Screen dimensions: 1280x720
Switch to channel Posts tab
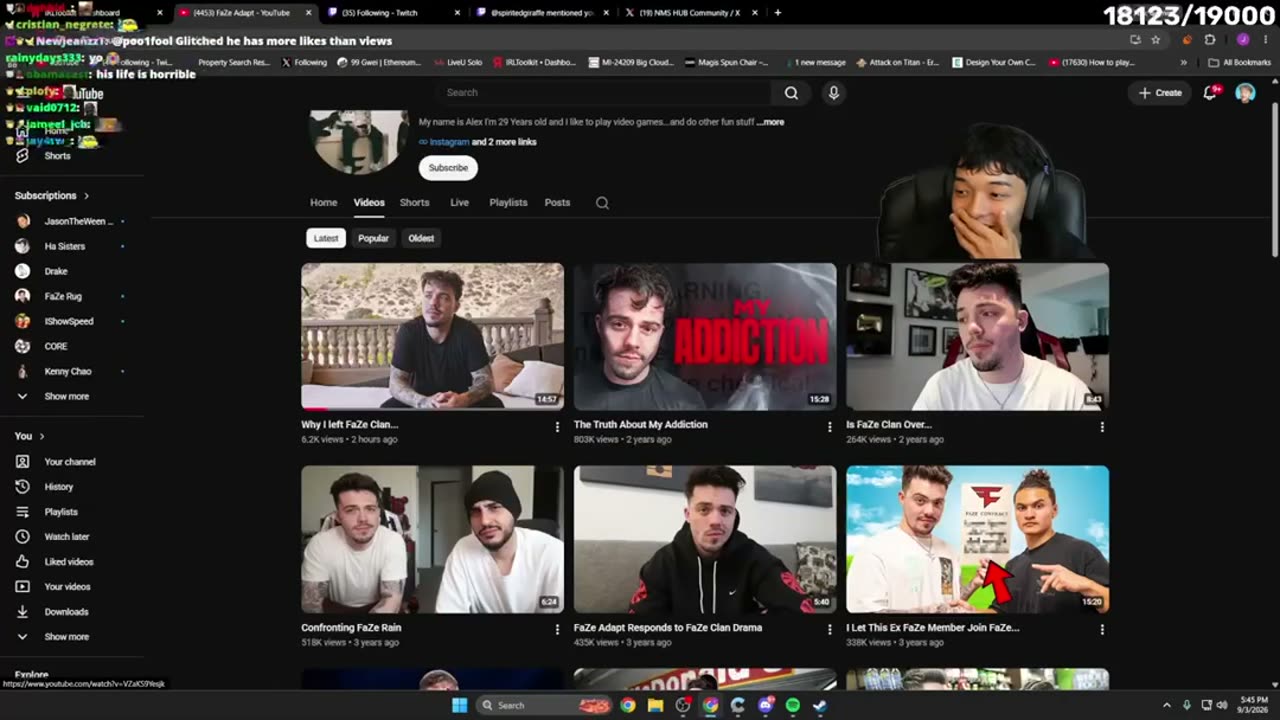tap(557, 202)
